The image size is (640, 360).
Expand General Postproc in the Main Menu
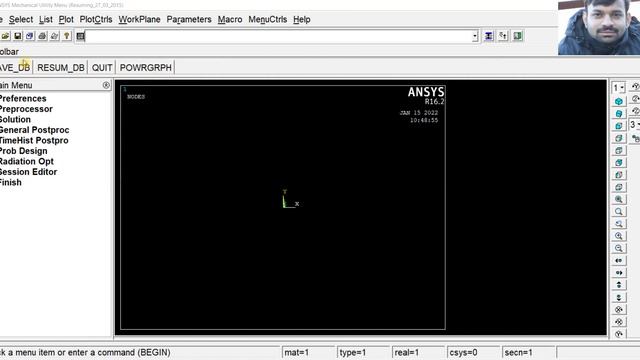[34, 130]
